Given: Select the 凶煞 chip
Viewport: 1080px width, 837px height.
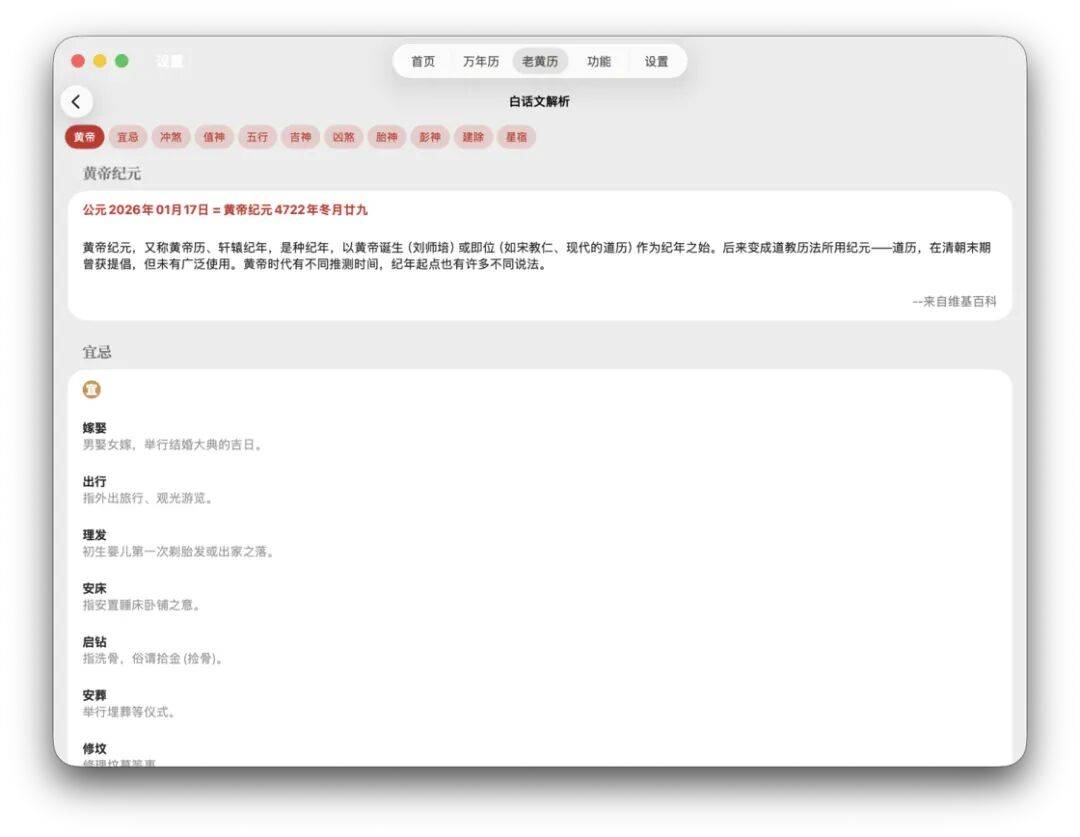Looking at the screenshot, I should pyautogui.click(x=342, y=137).
